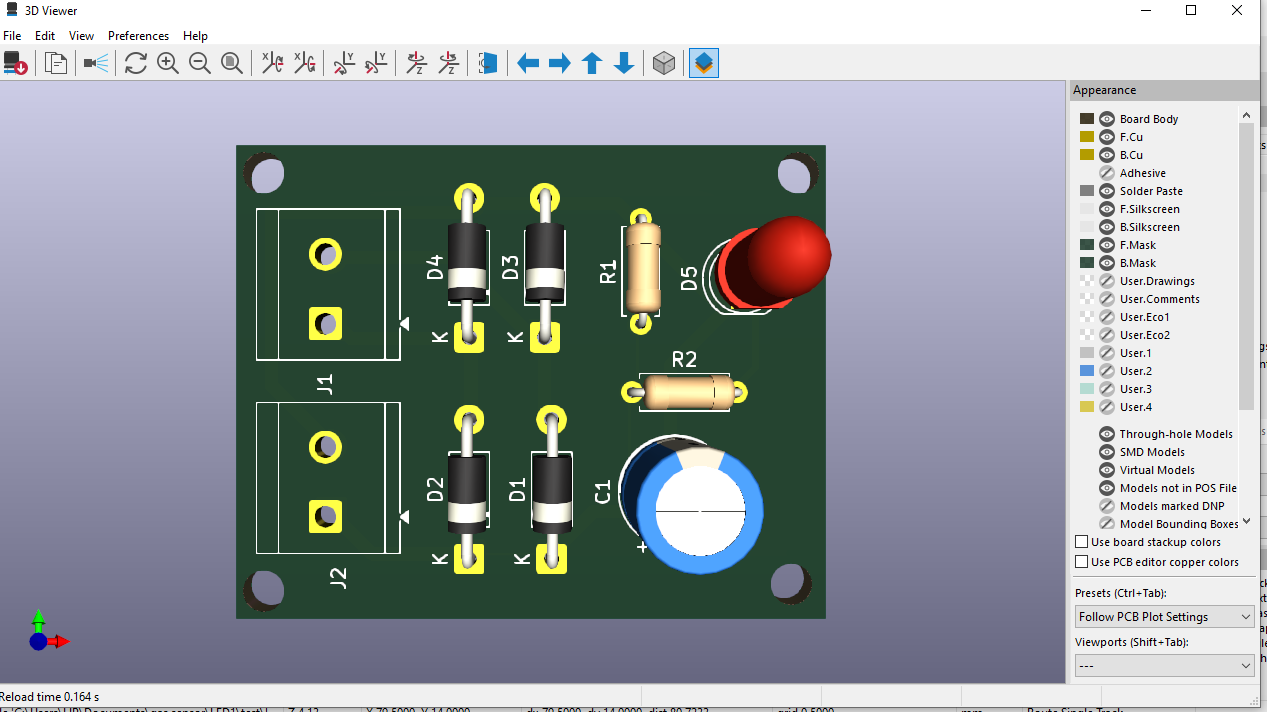This screenshot has height=712, width=1267.
Task: Rotate X clockwise
Action: [x=272, y=64]
